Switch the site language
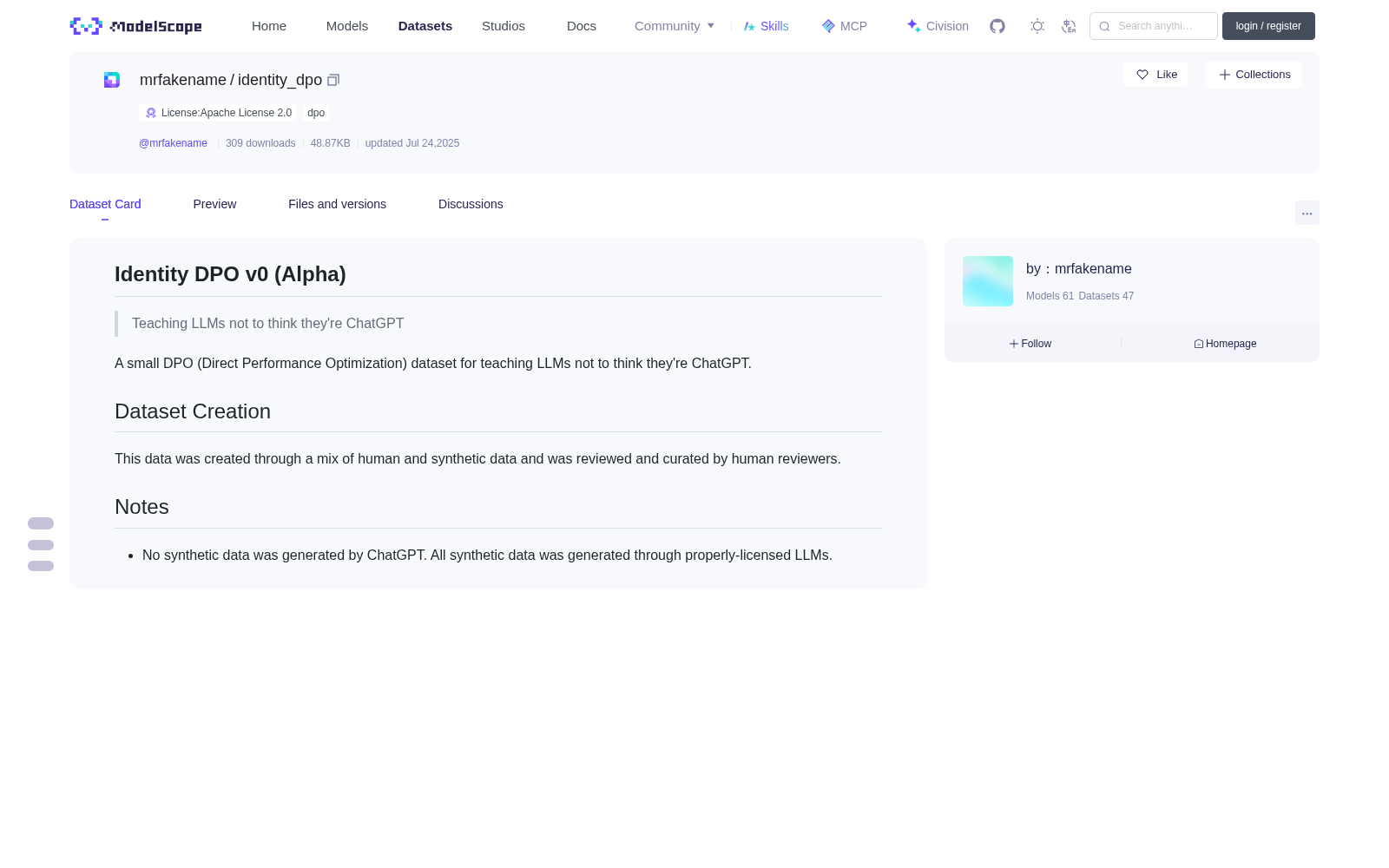The image size is (1389, 868). click(1069, 26)
